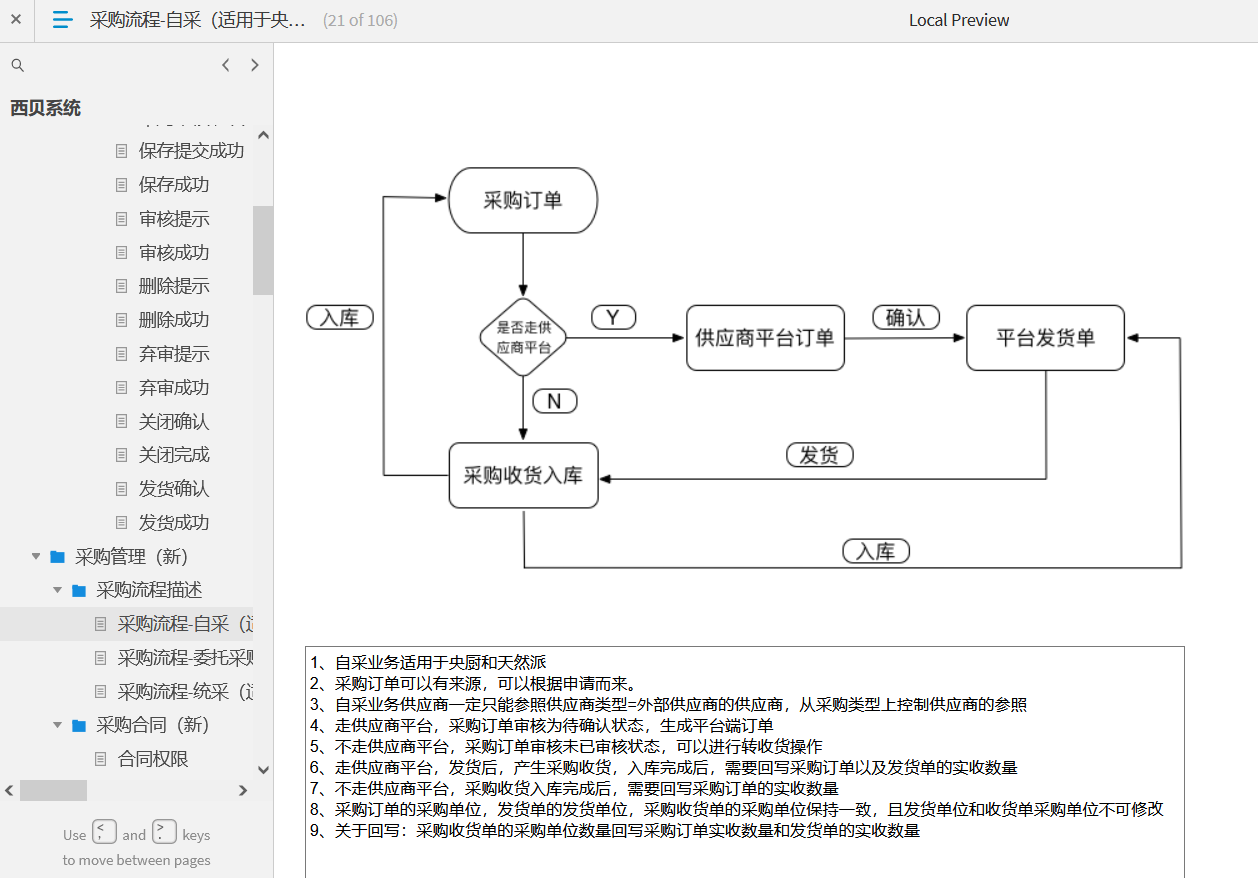Click the 确认 connector label
The height and width of the screenshot is (878, 1258).
[906, 318]
